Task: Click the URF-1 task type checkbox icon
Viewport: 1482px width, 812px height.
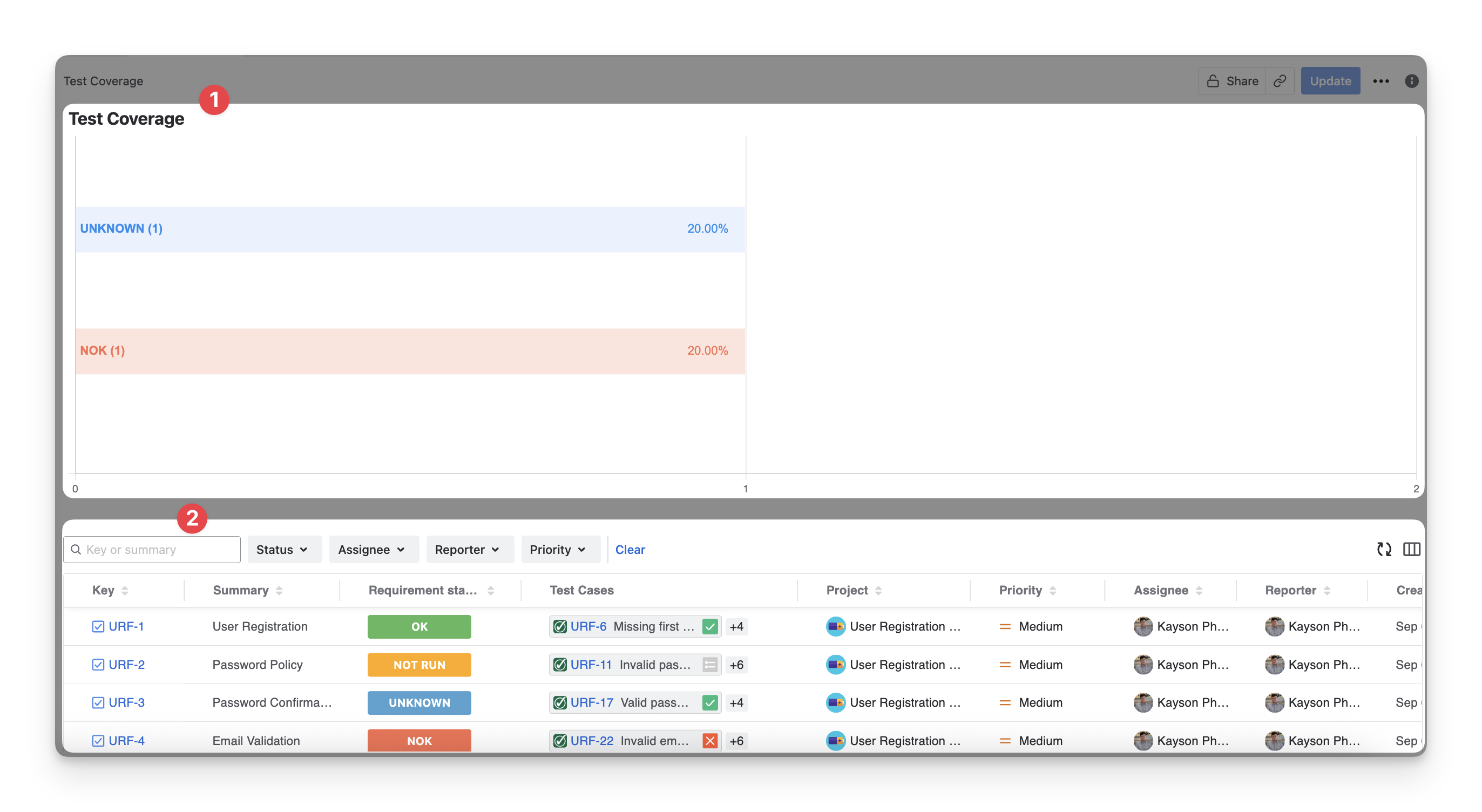Action: click(x=98, y=627)
